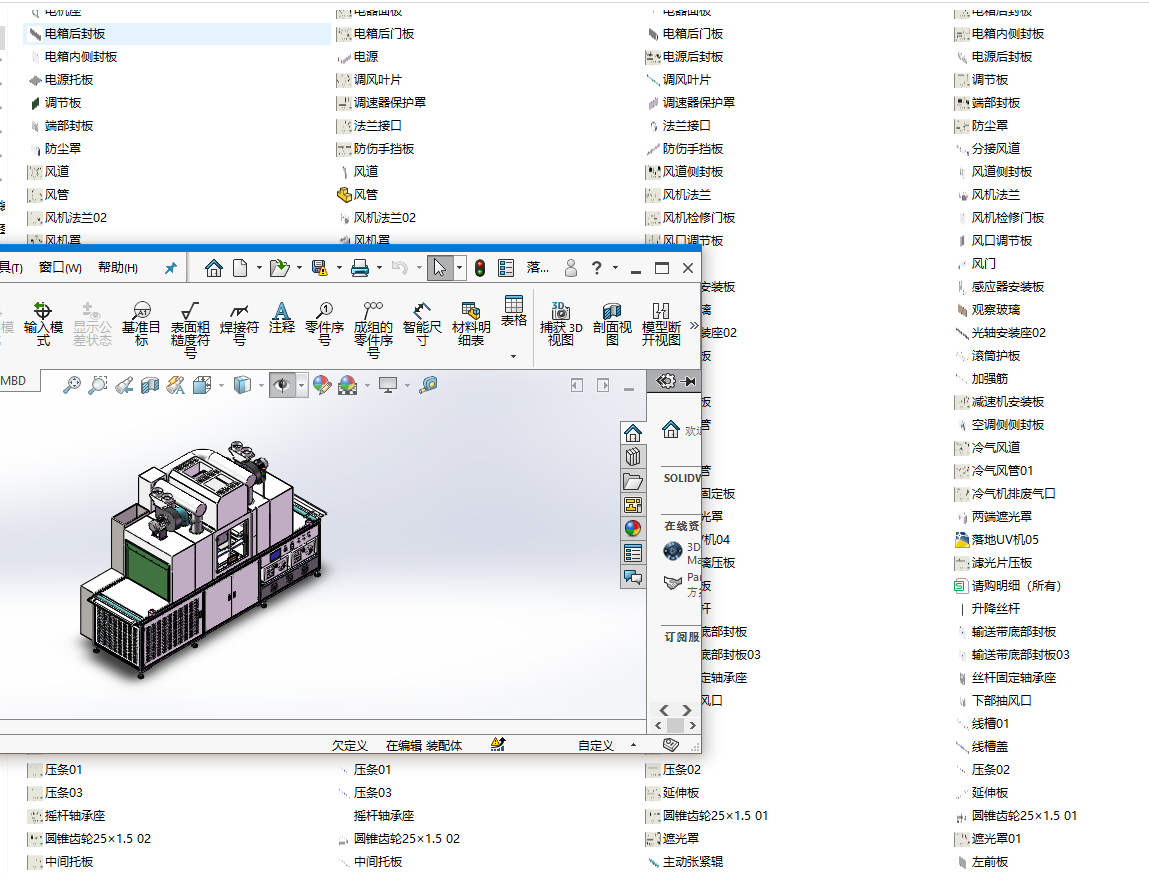The image size is (1149, 878).
Task: Activate 智能尺寸 smart dimension
Action: click(422, 323)
